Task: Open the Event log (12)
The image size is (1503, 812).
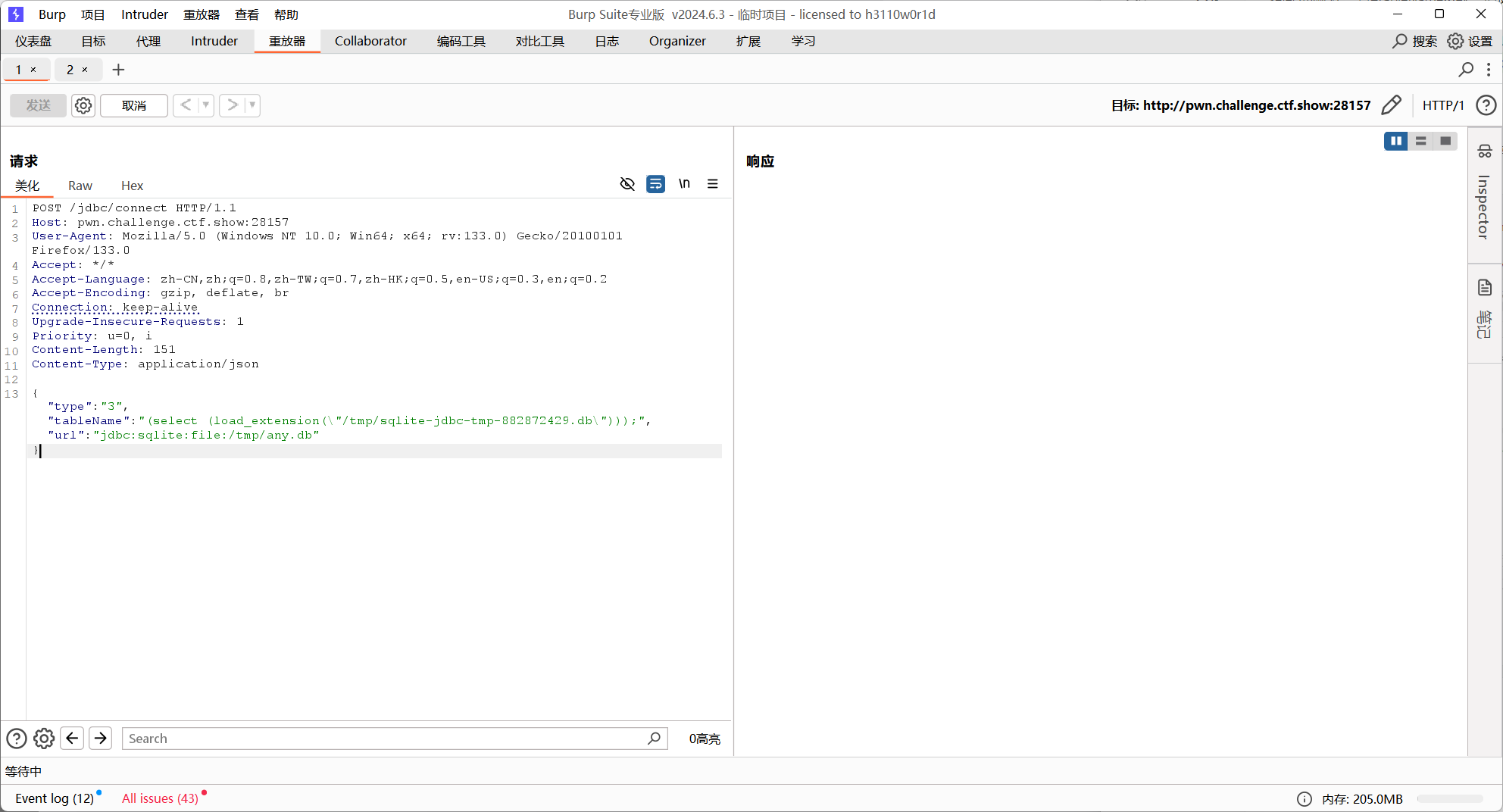Action: coord(55,798)
